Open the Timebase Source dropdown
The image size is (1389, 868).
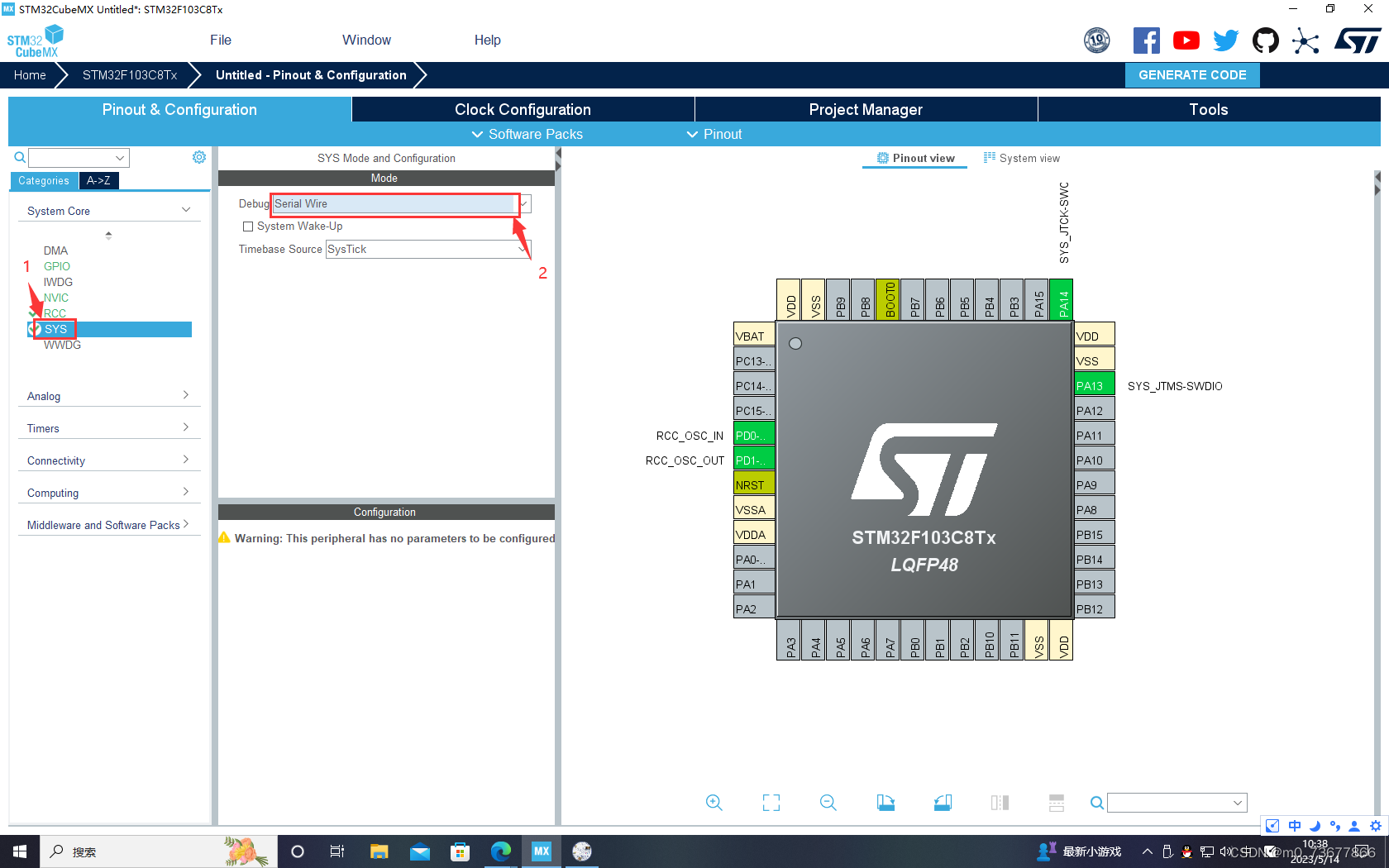coord(524,249)
